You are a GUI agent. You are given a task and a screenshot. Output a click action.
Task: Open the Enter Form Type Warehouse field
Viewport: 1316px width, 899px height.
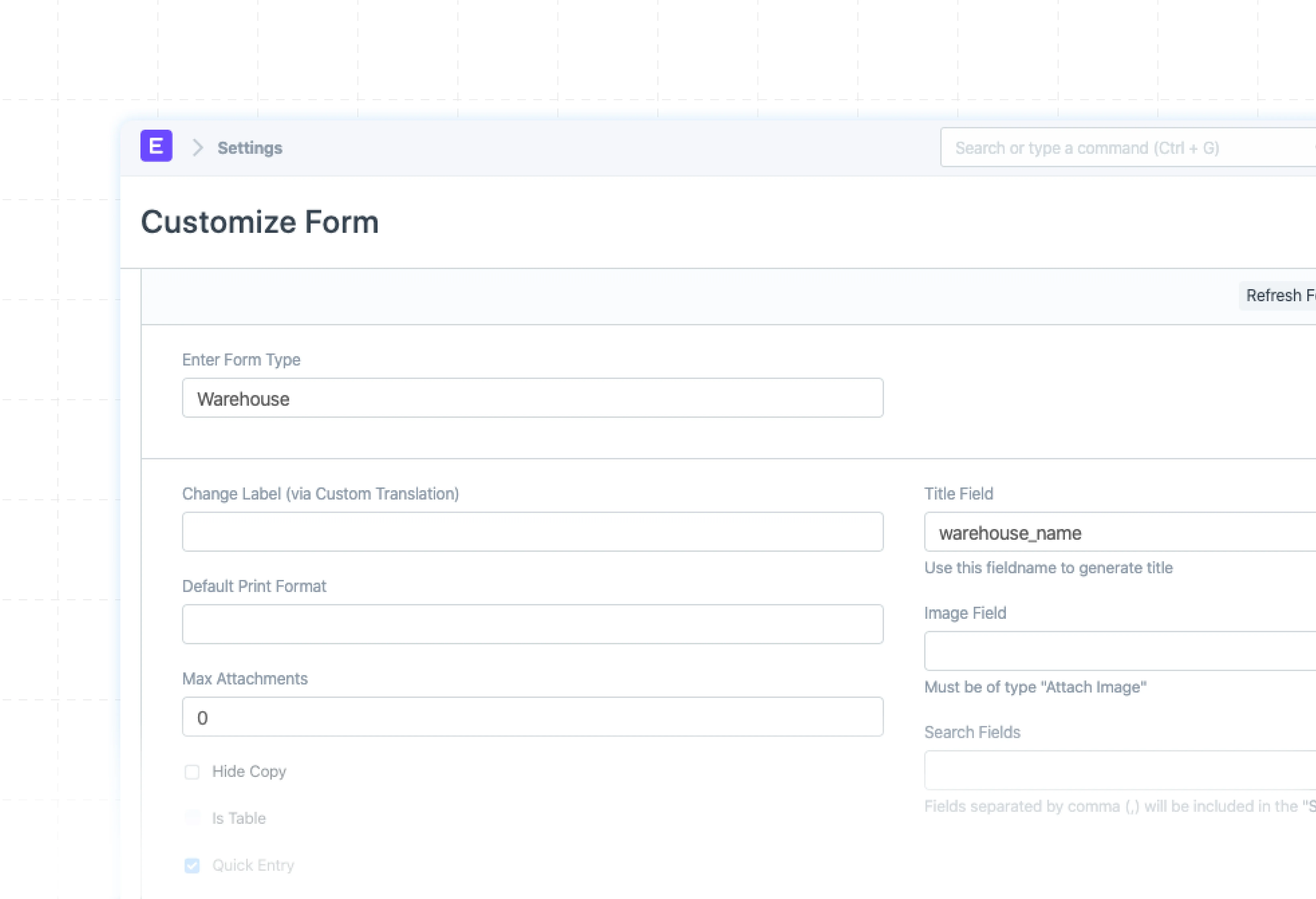(x=532, y=398)
